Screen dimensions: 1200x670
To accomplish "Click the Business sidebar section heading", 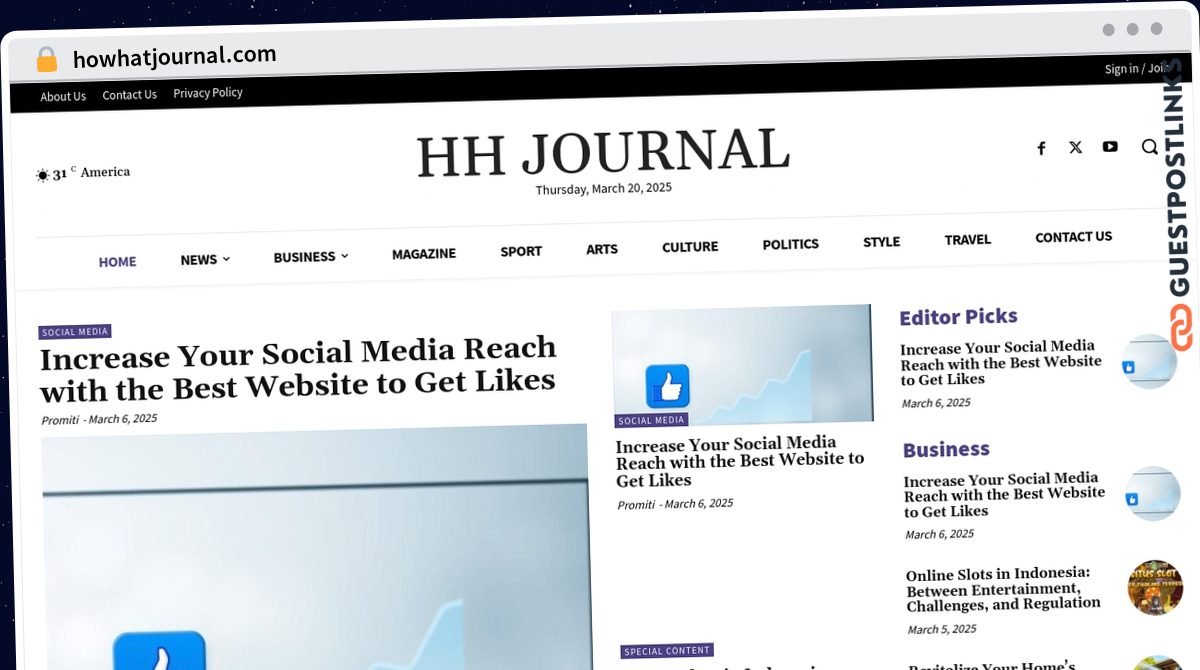I will 946,449.
